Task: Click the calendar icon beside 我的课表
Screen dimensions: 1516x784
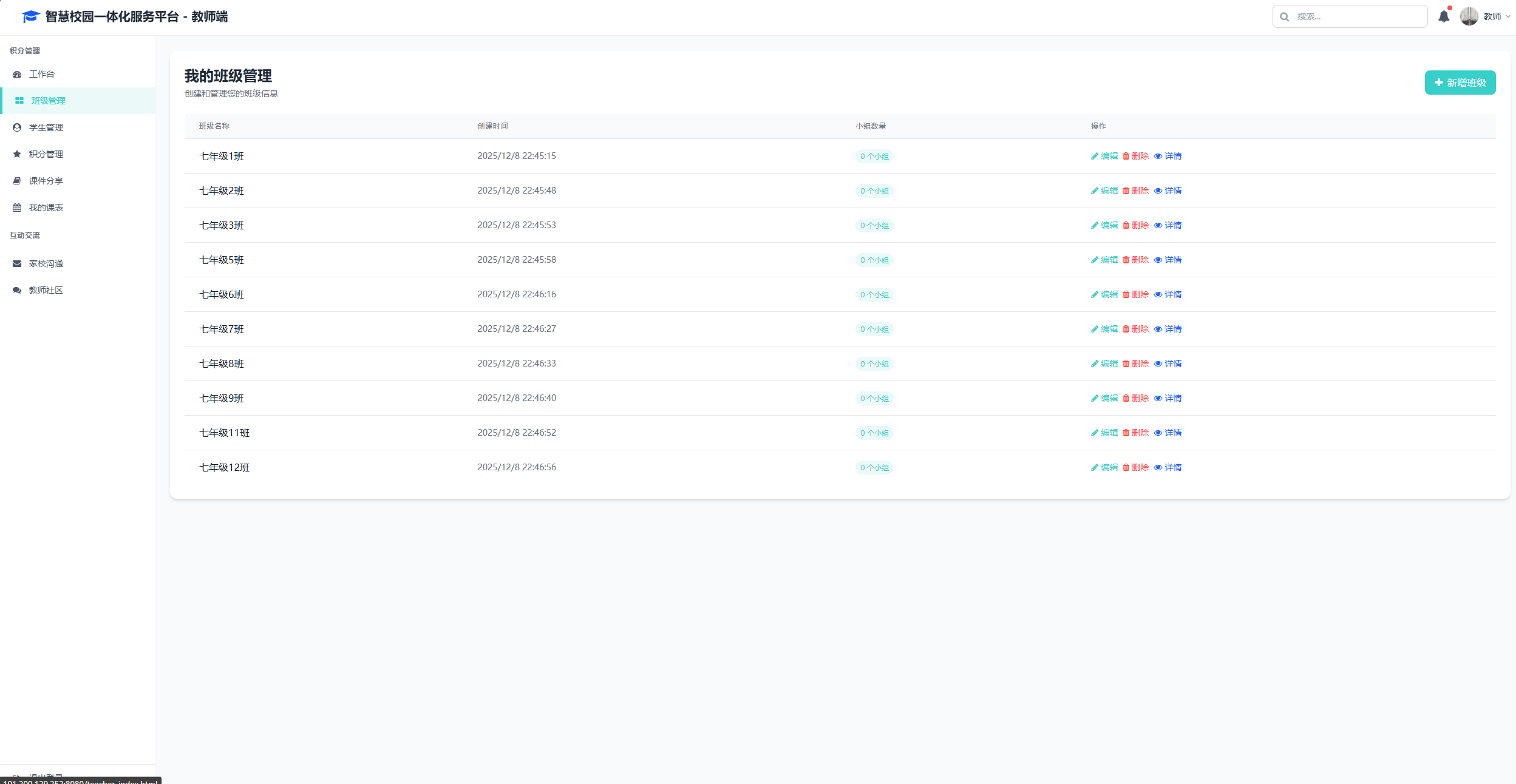Action: (17, 208)
